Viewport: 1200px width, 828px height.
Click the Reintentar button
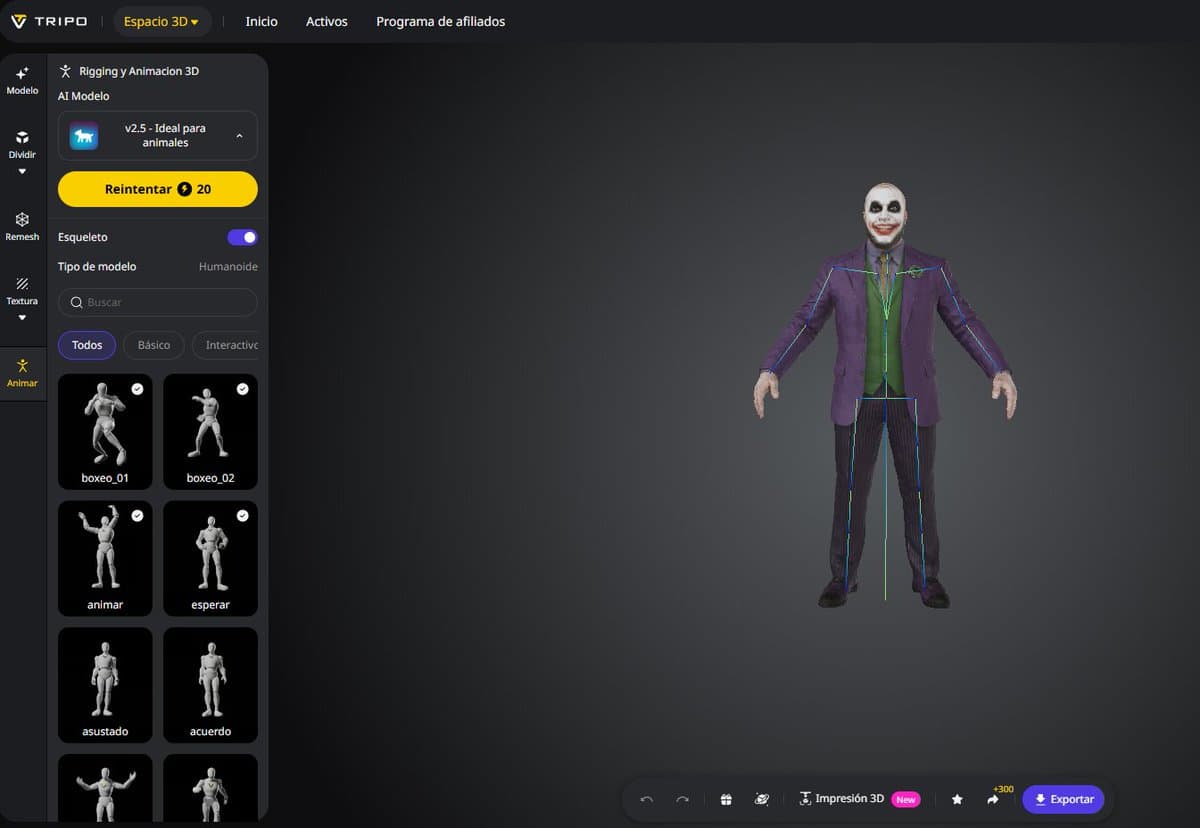tap(157, 189)
